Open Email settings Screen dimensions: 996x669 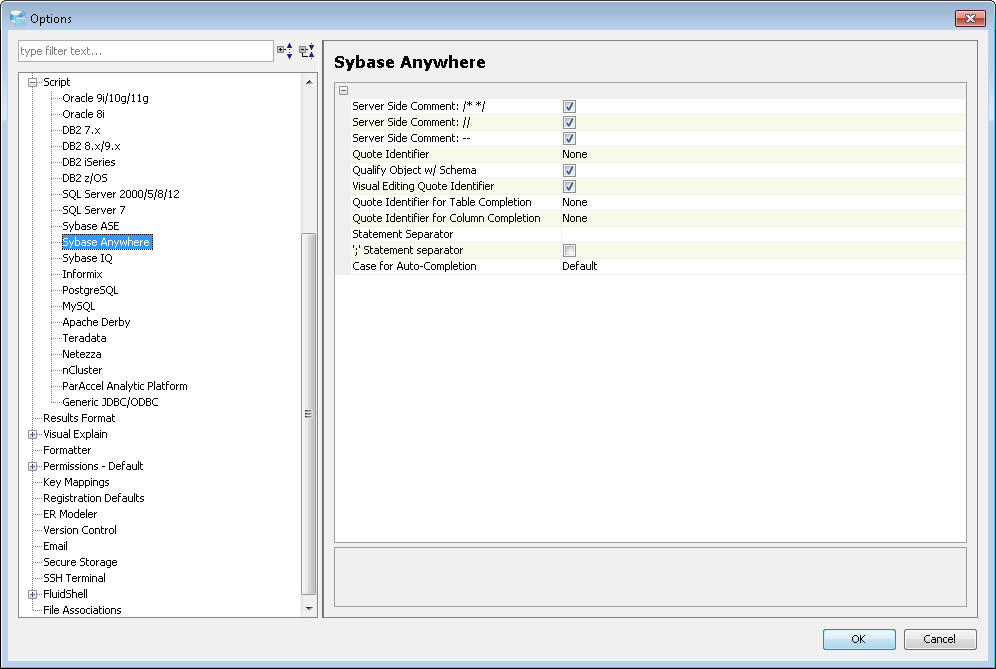pyautogui.click(x=55, y=546)
